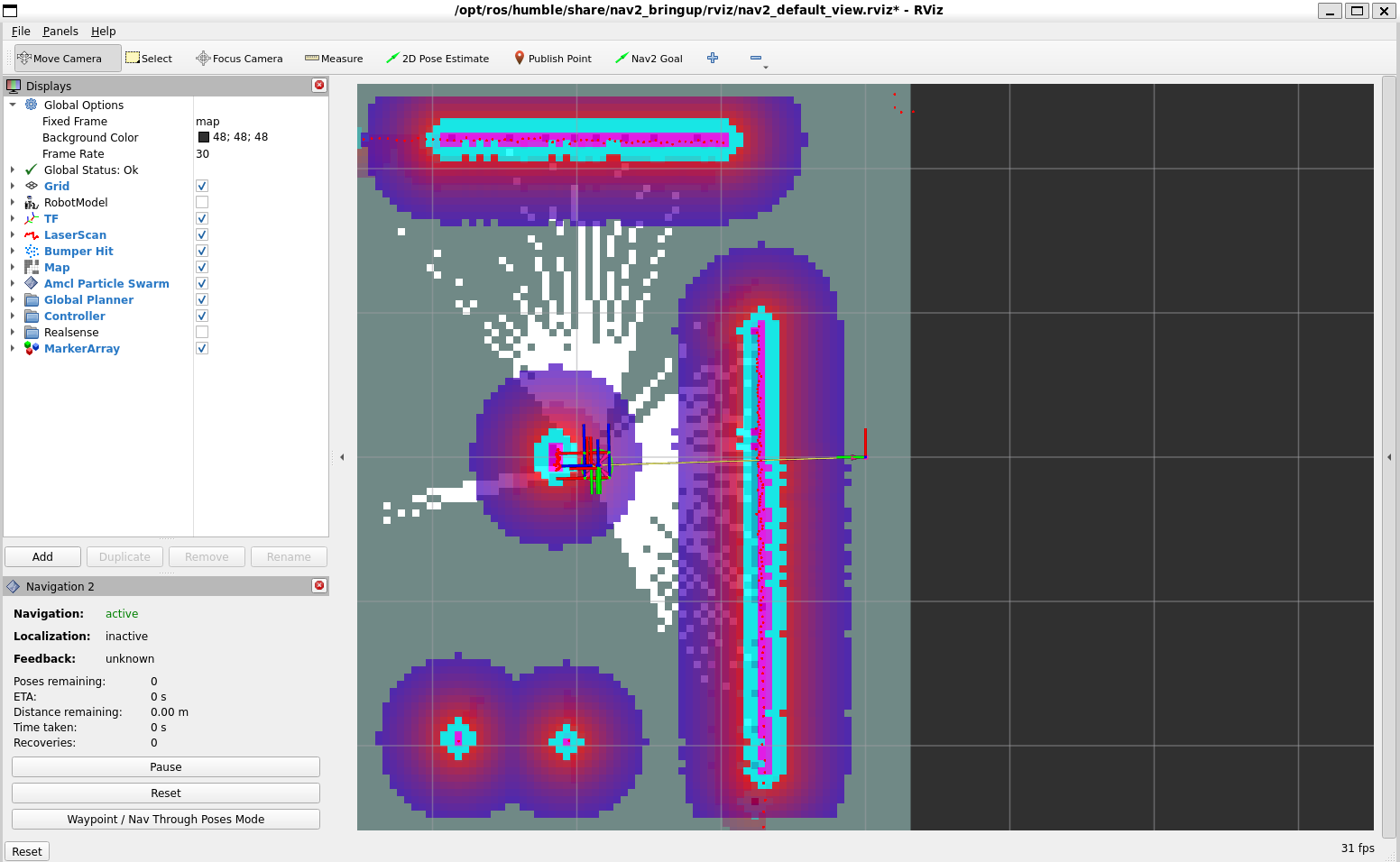The width and height of the screenshot is (1400, 862).
Task: Select the Nav2 Goal tool
Action: click(x=649, y=59)
